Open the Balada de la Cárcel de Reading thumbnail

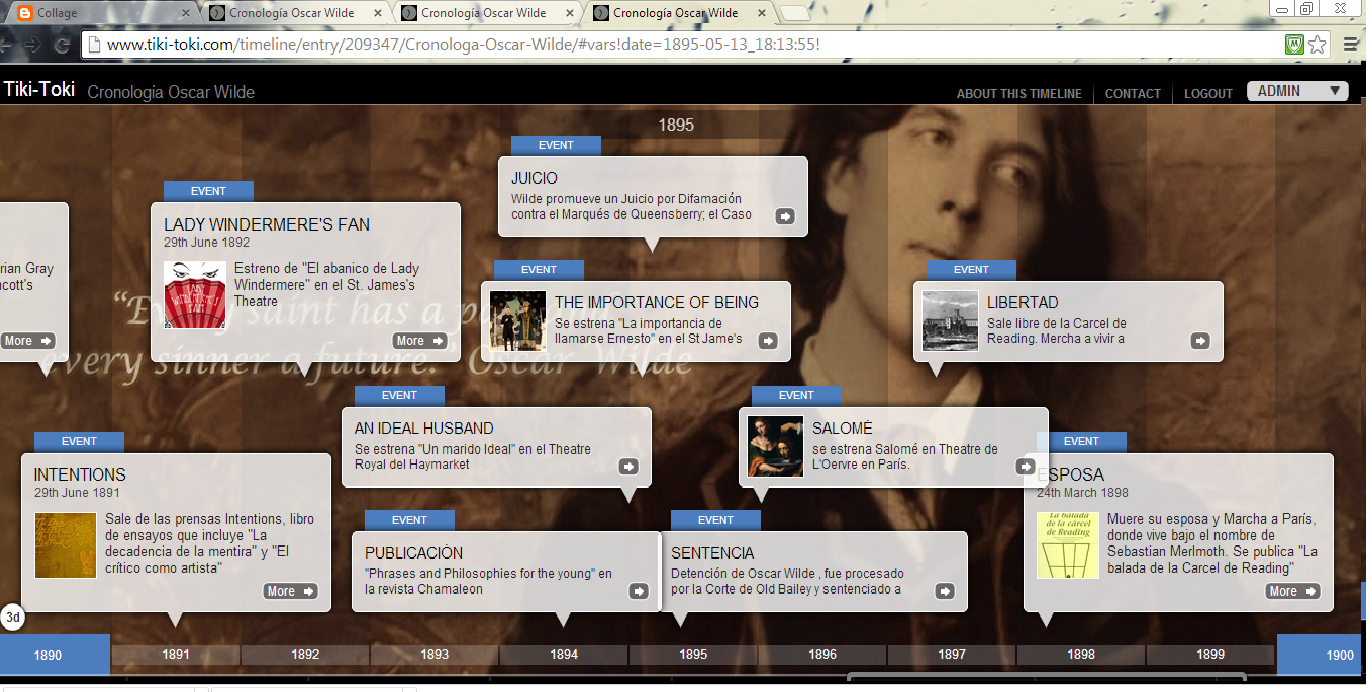tap(1068, 545)
